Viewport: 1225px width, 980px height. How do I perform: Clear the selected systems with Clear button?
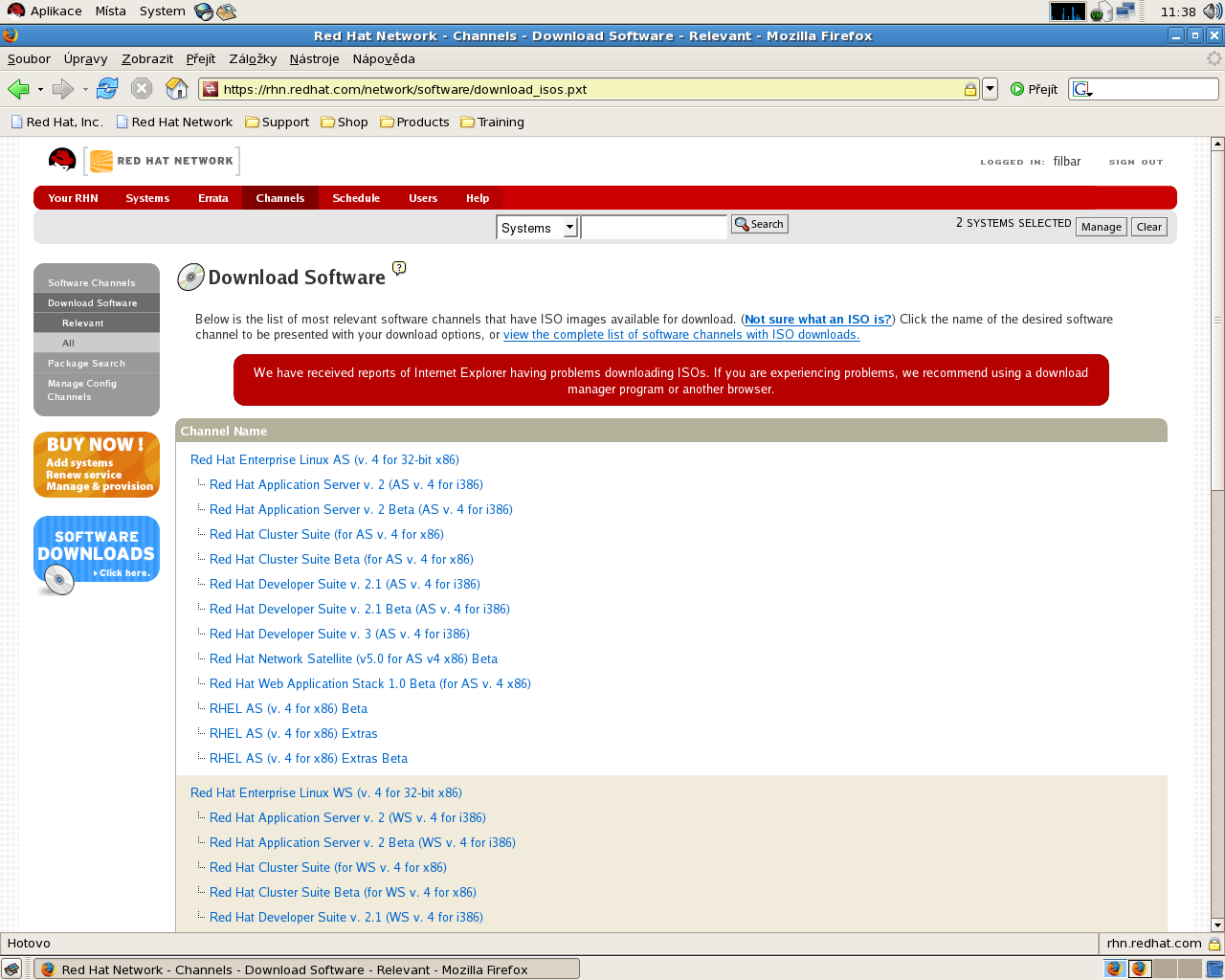1149,227
